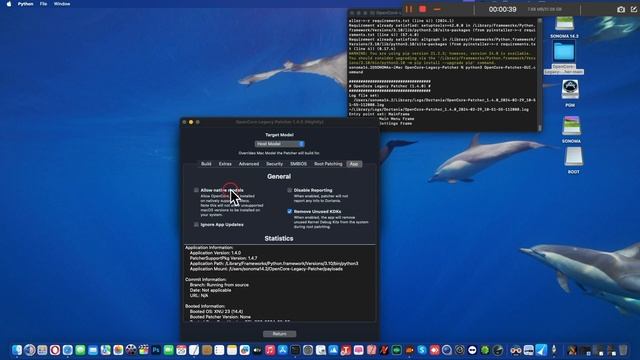Viewport: 640px width, 360px height.
Task: Click the terminal window scrollbar
Action: pyautogui.click(x=540, y=73)
